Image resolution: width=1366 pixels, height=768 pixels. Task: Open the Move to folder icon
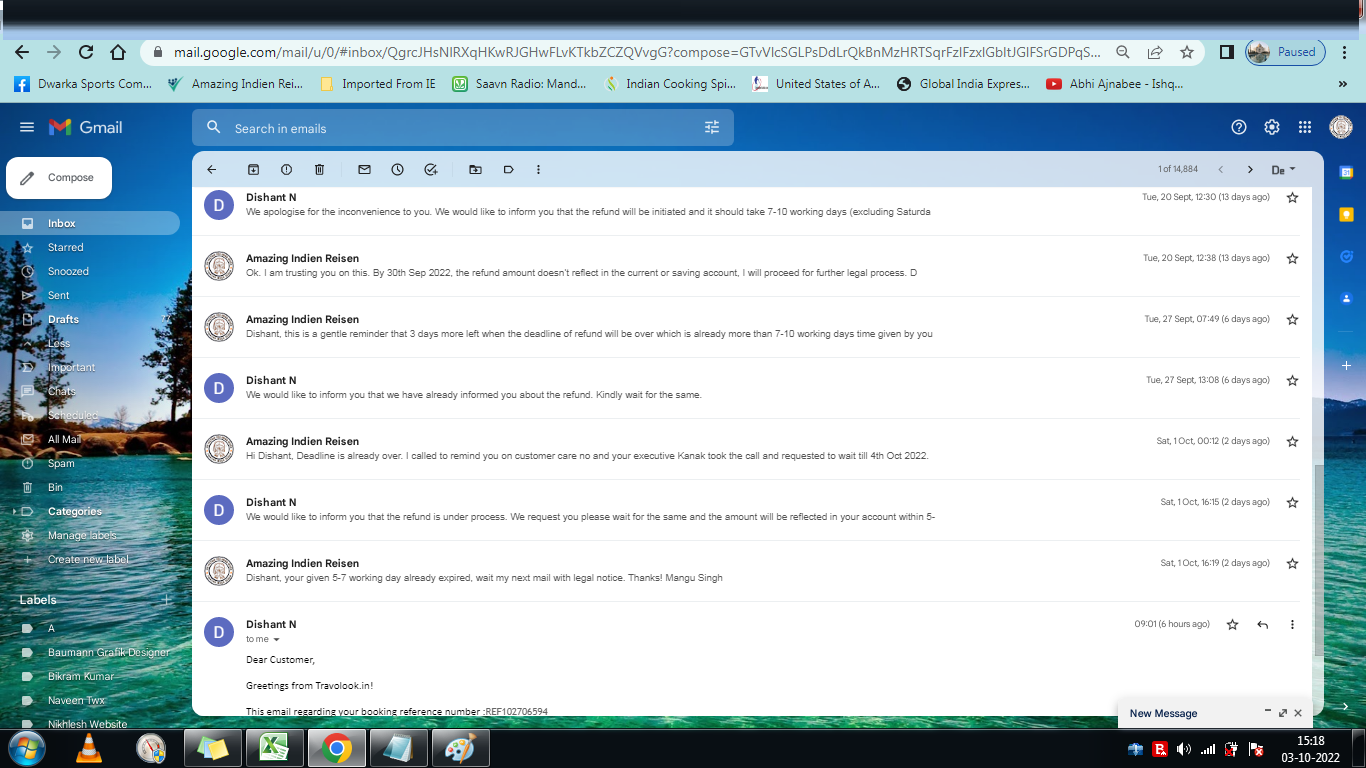475,170
